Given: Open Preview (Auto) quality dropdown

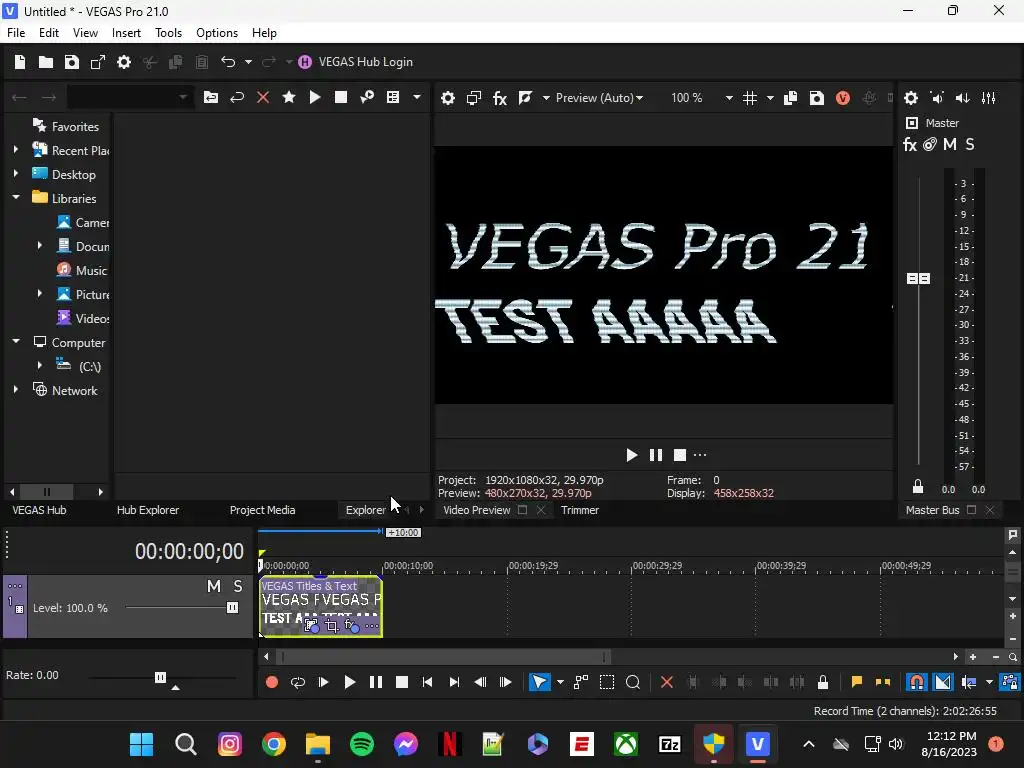Looking at the screenshot, I should (x=600, y=98).
